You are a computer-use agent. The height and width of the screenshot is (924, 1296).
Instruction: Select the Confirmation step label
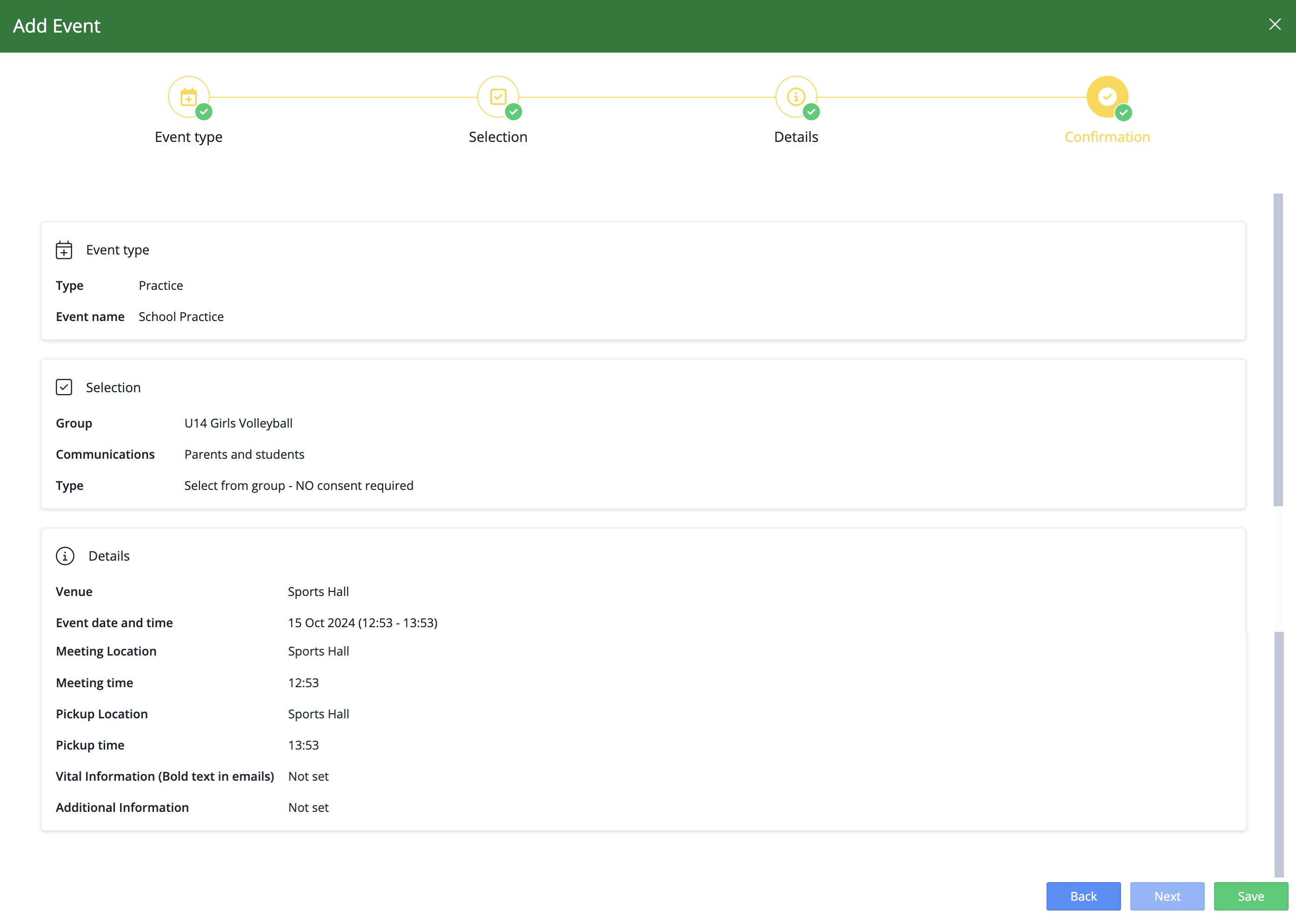1107,137
